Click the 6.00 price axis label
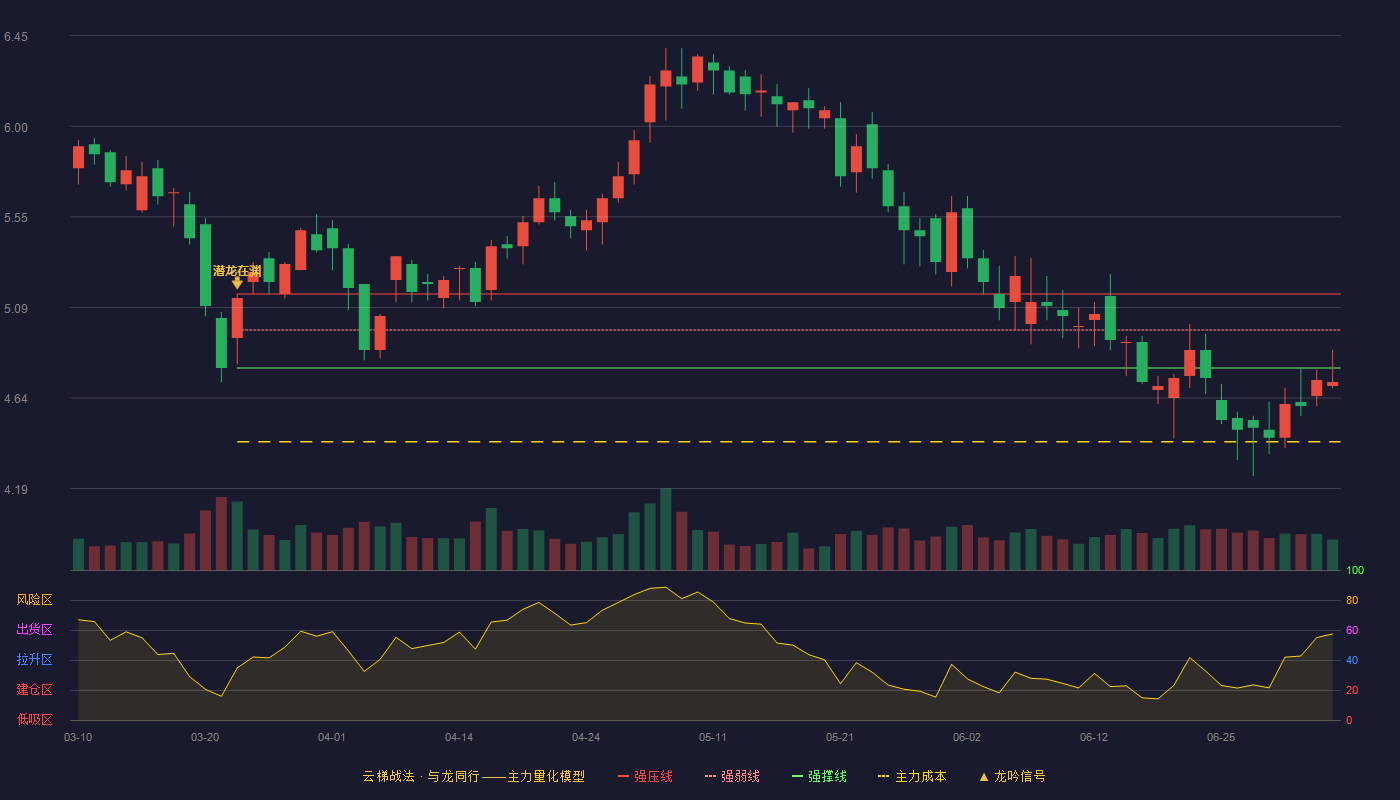The width and height of the screenshot is (1400, 800). click(x=16, y=127)
